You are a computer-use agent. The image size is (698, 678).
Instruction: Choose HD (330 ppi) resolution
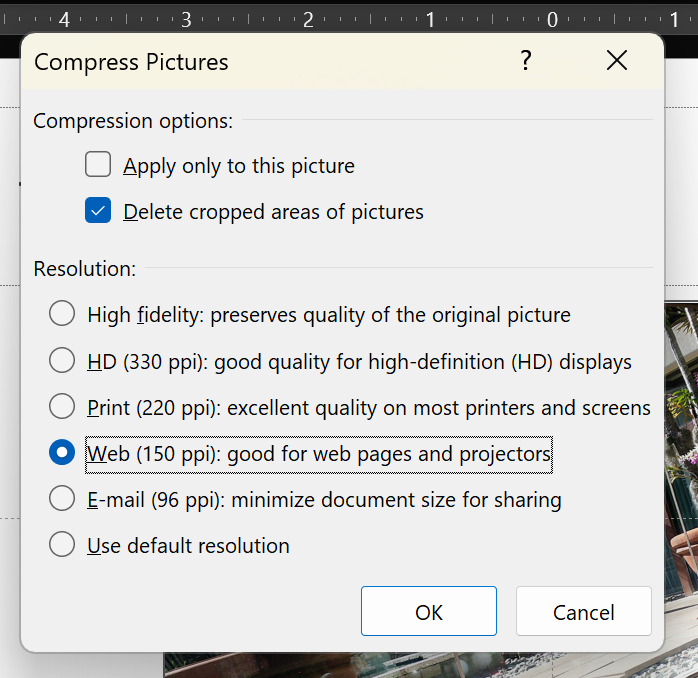[62, 360]
